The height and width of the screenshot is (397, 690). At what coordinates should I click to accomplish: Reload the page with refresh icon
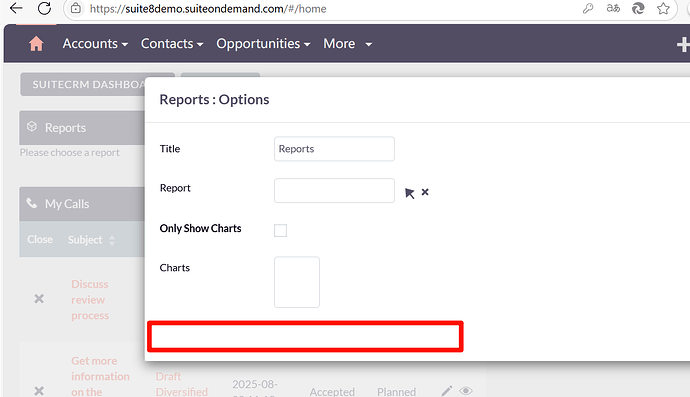[44, 8]
